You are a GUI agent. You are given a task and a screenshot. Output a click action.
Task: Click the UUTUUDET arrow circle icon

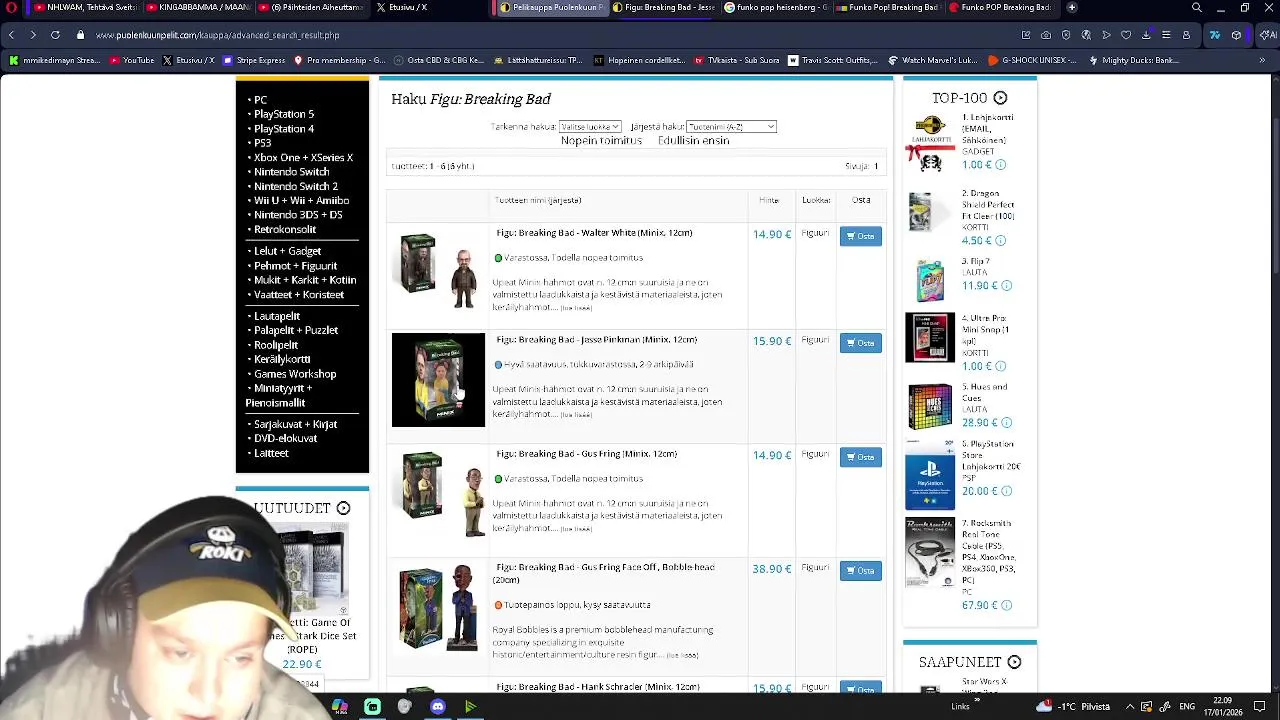tap(343, 508)
